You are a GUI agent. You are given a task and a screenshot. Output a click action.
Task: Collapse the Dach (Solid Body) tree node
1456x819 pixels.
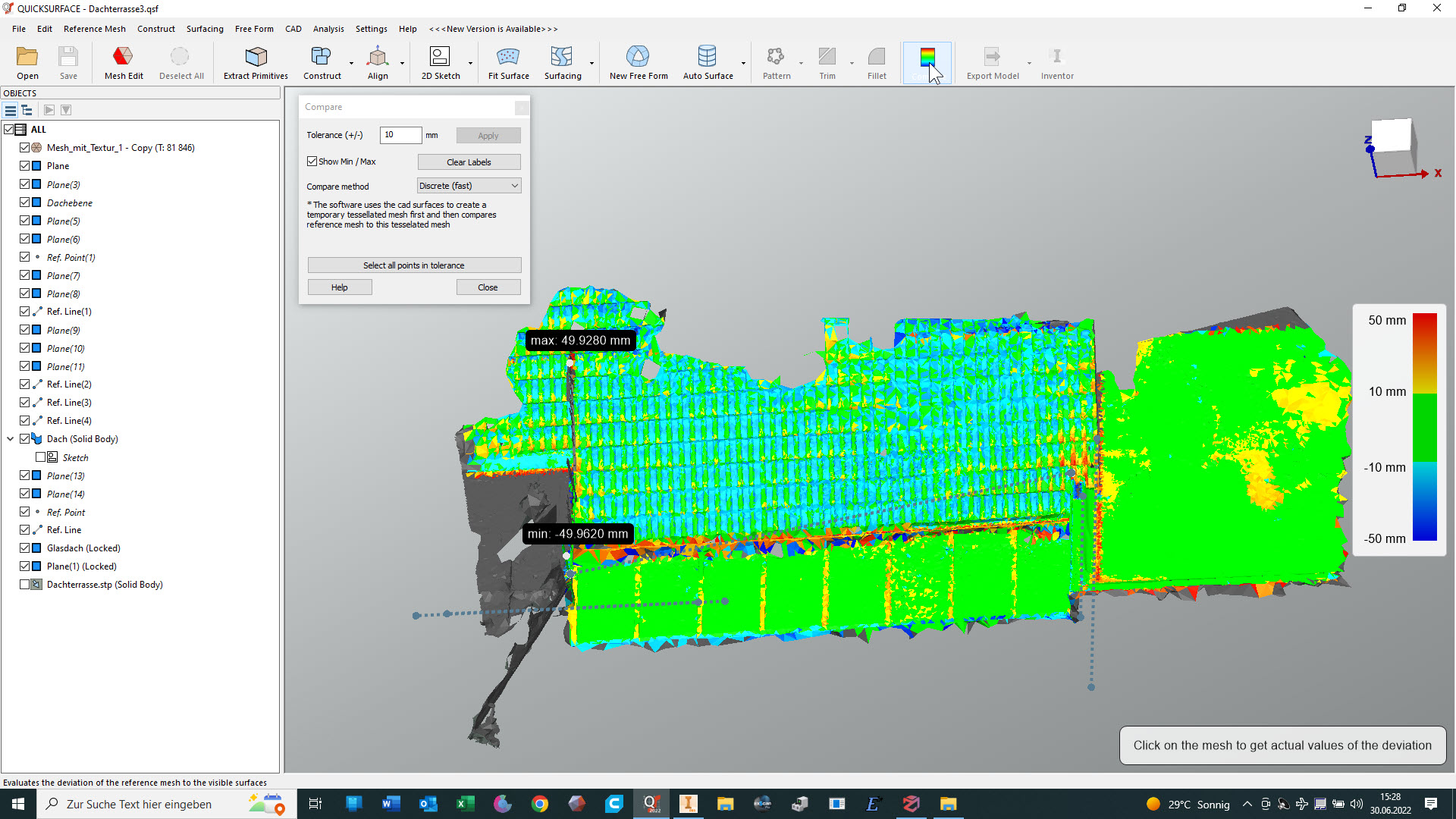11,439
